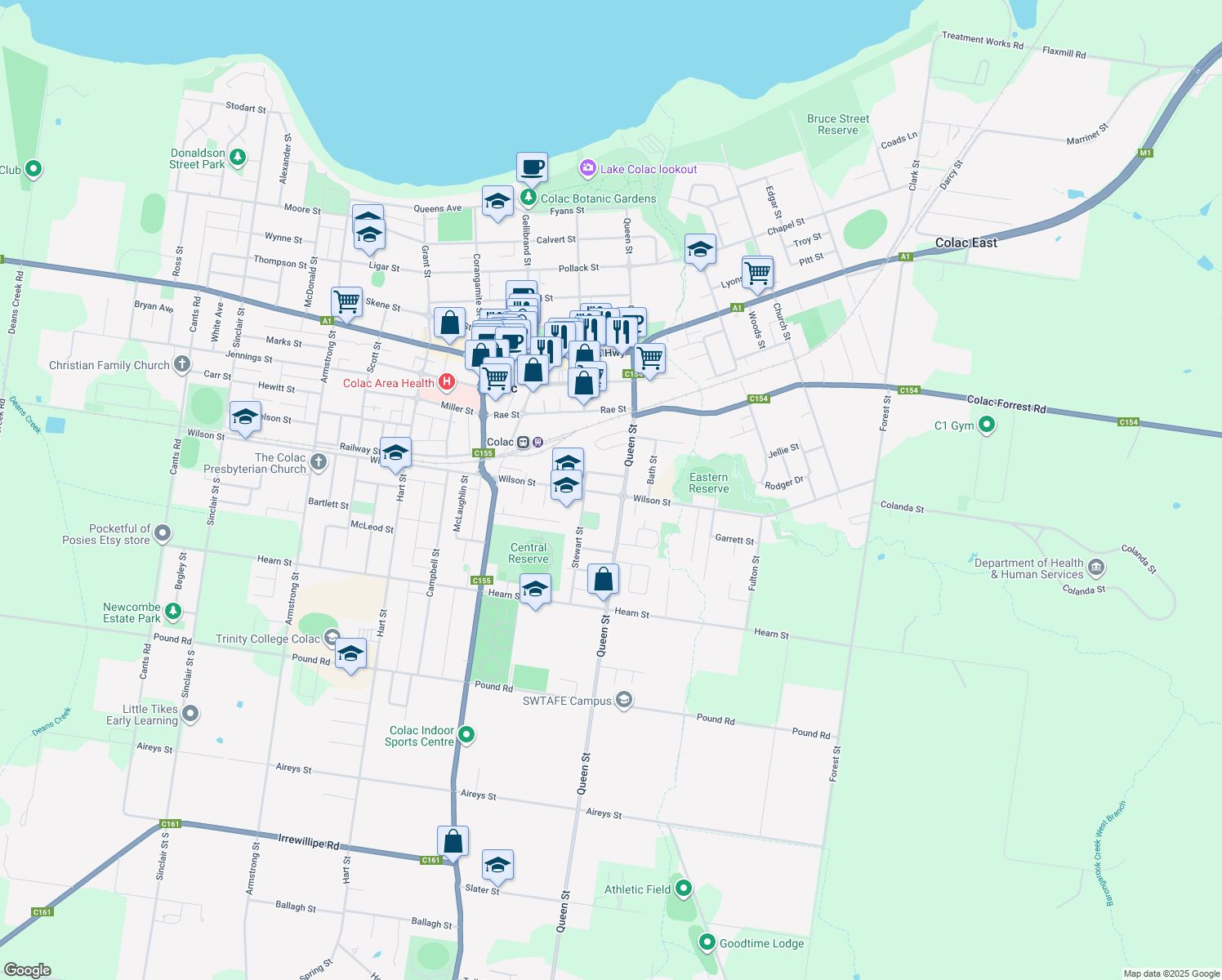Click the Colac Area Health hospital marker
Screen dimensions: 1222x980
pos(446,382)
